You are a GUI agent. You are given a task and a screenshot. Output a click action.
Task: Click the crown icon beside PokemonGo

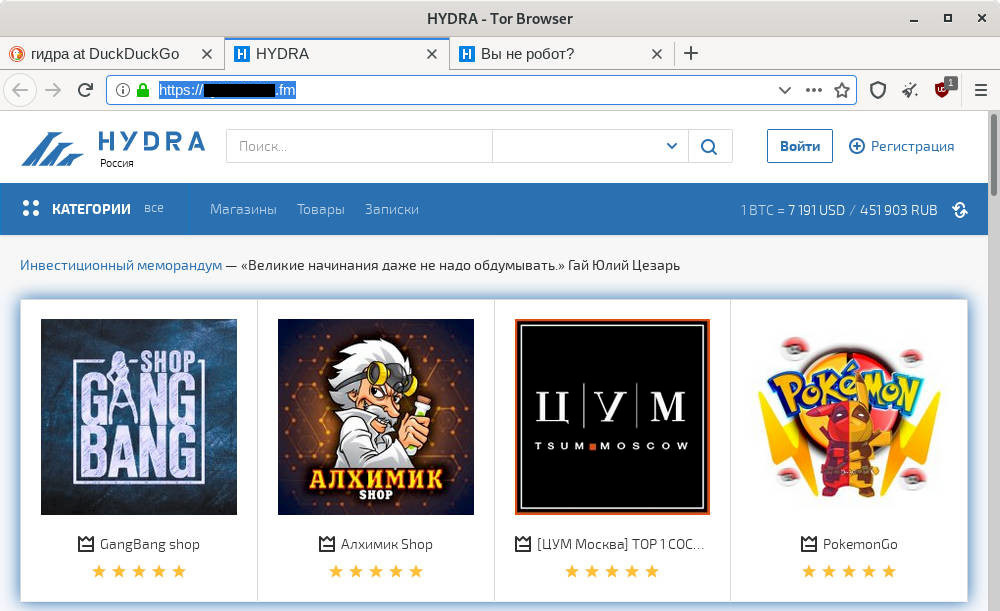(809, 544)
